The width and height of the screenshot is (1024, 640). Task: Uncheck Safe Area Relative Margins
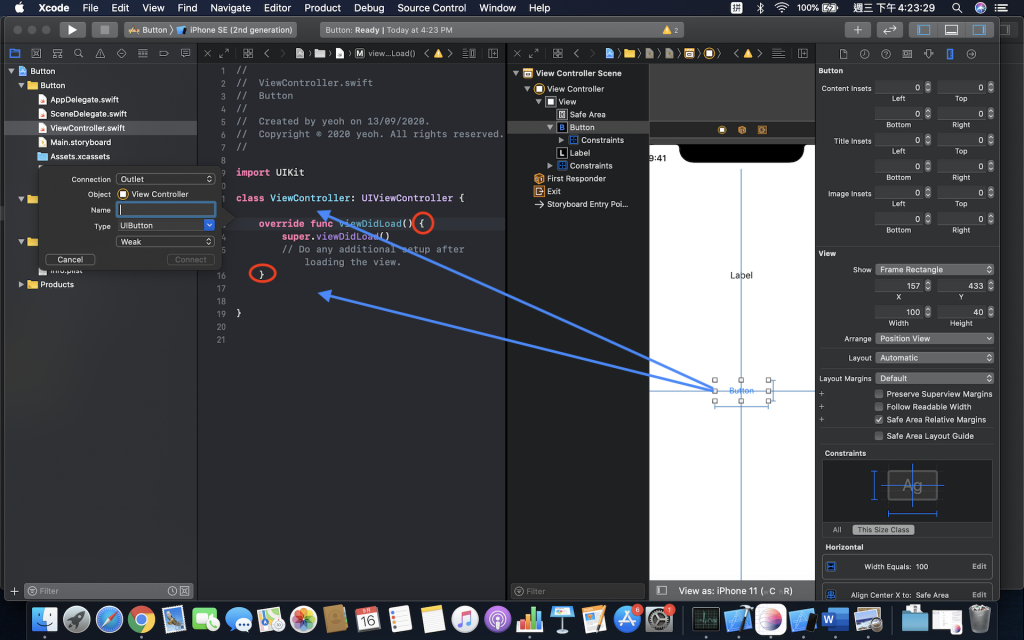click(x=879, y=420)
